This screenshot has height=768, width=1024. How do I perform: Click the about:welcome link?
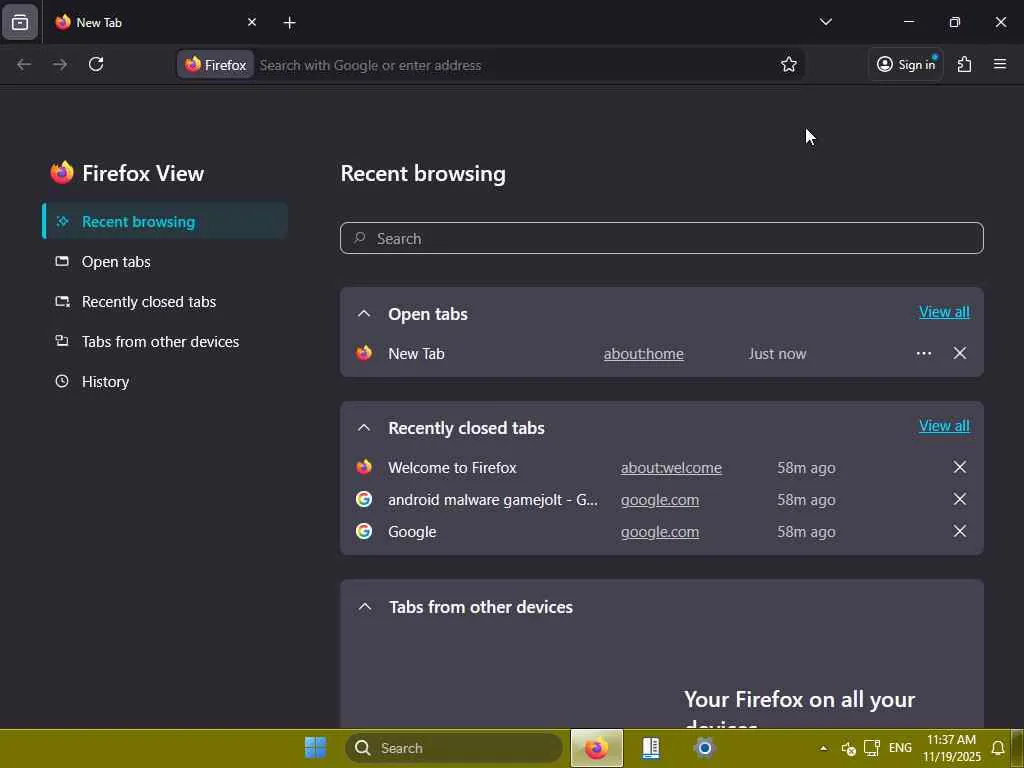point(671,468)
